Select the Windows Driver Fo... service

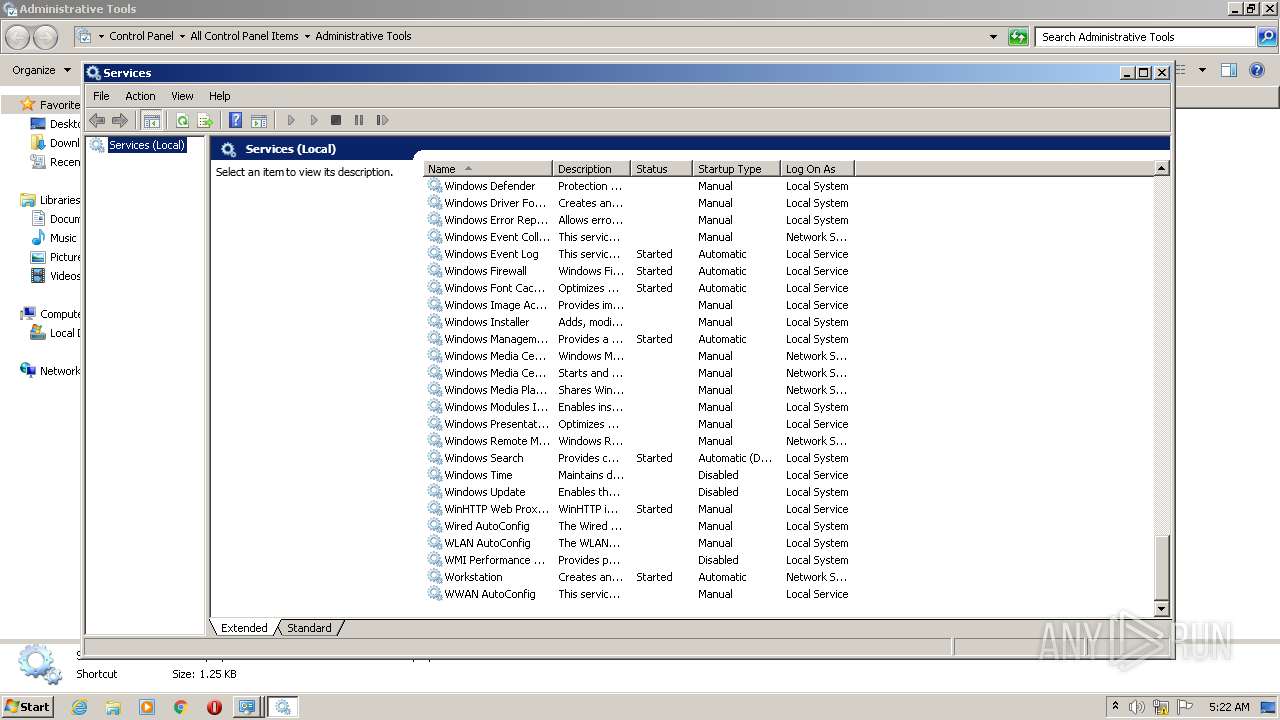[x=495, y=203]
